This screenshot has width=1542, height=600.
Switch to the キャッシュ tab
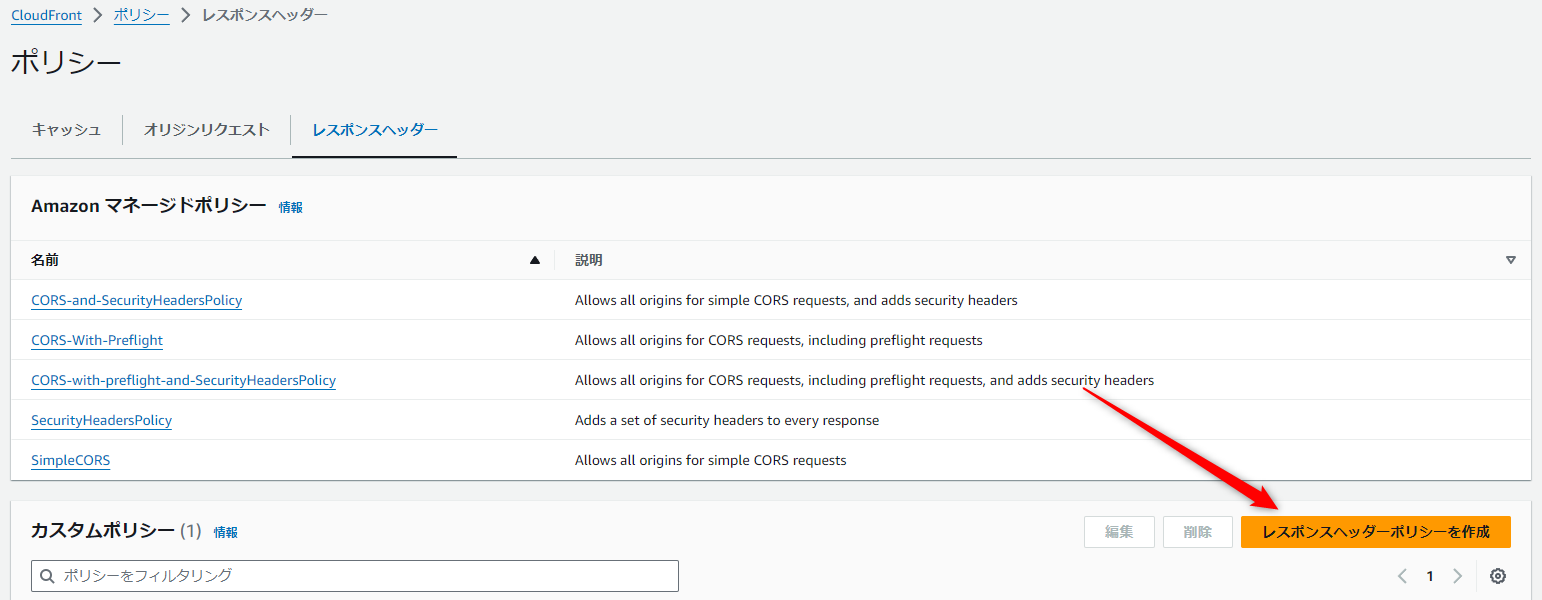tap(66, 130)
